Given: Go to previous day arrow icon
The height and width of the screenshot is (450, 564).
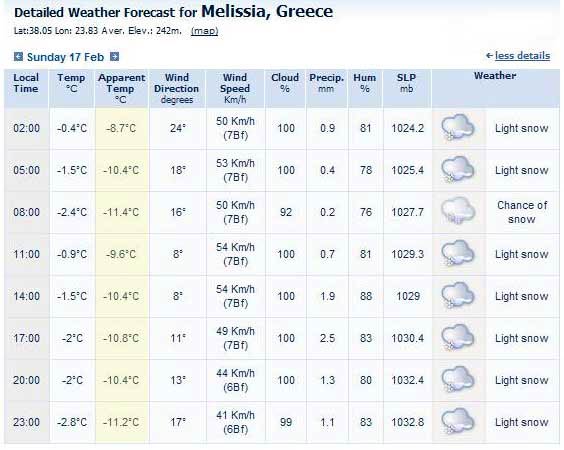Looking at the screenshot, I should click(x=18, y=57).
